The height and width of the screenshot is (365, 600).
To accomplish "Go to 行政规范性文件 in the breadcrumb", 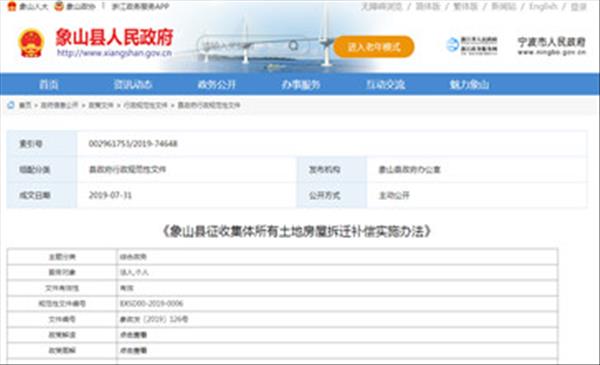I will [x=145, y=105].
